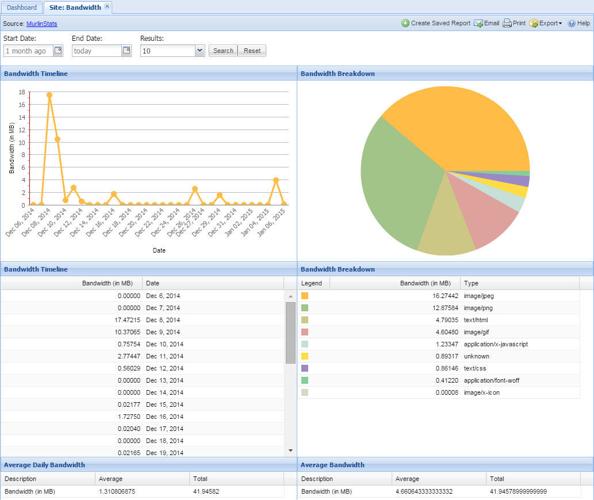Image resolution: width=594 pixels, height=500 pixels.
Task: Click Total column header in Average Daily Bandwidth
Action: [x=236, y=479]
